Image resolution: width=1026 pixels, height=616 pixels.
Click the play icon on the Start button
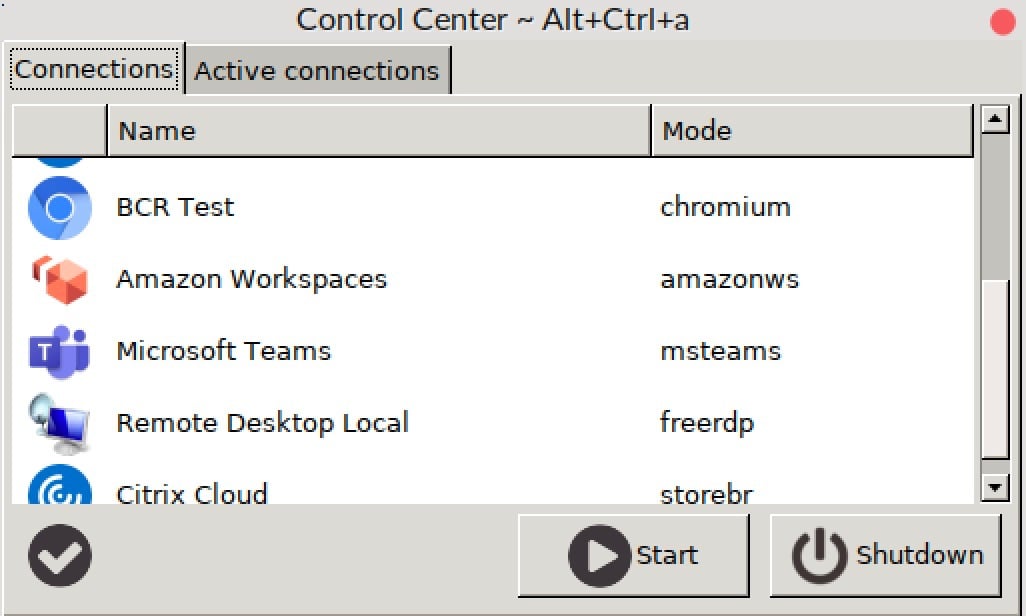click(598, 555)
